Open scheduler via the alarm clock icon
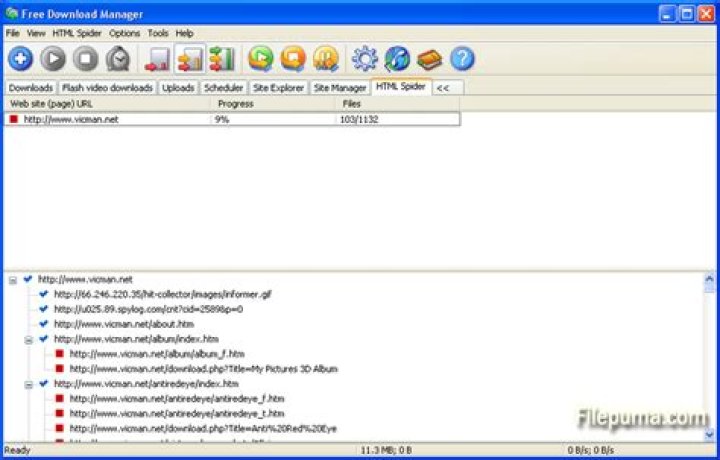Viewport: 720px width, 460px height. [118, 59]
